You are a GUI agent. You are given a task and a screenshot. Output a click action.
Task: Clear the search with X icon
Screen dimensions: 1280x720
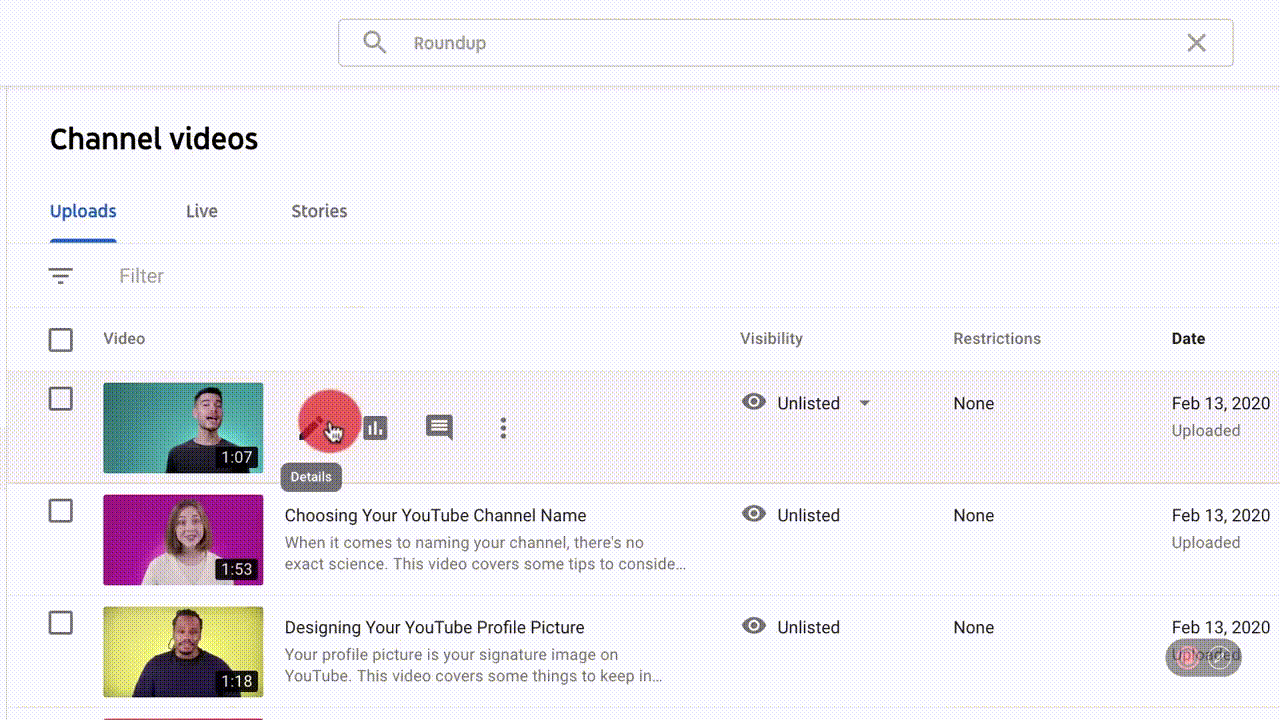tap(1196, 42)
